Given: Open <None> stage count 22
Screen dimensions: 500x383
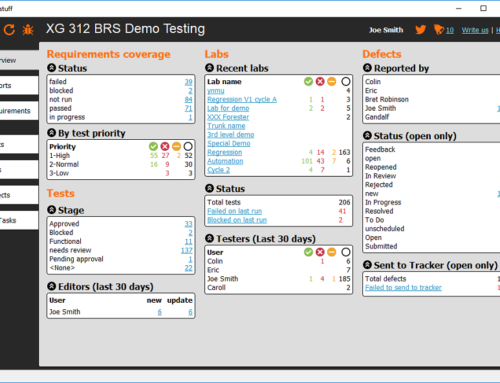Looking at the screenshot, I should [x=189, y=268].
